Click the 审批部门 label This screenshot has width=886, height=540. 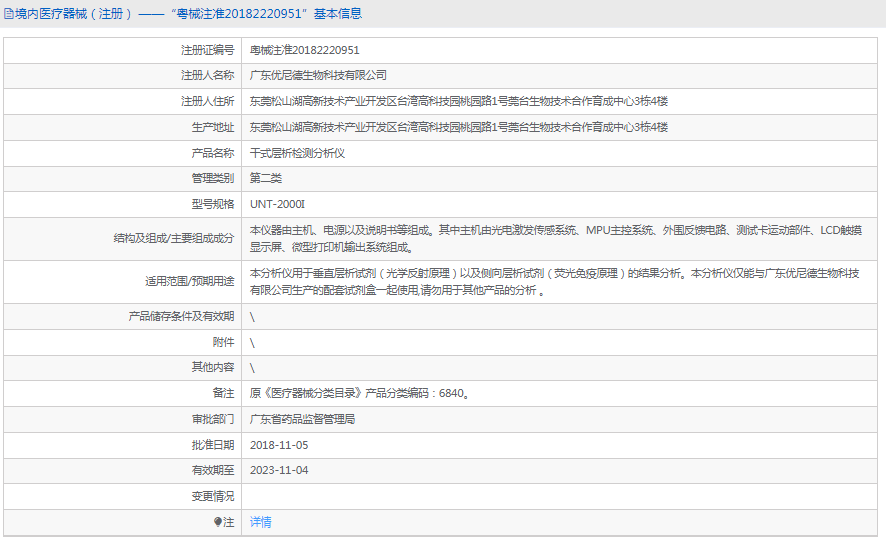(x=212, y=419)
